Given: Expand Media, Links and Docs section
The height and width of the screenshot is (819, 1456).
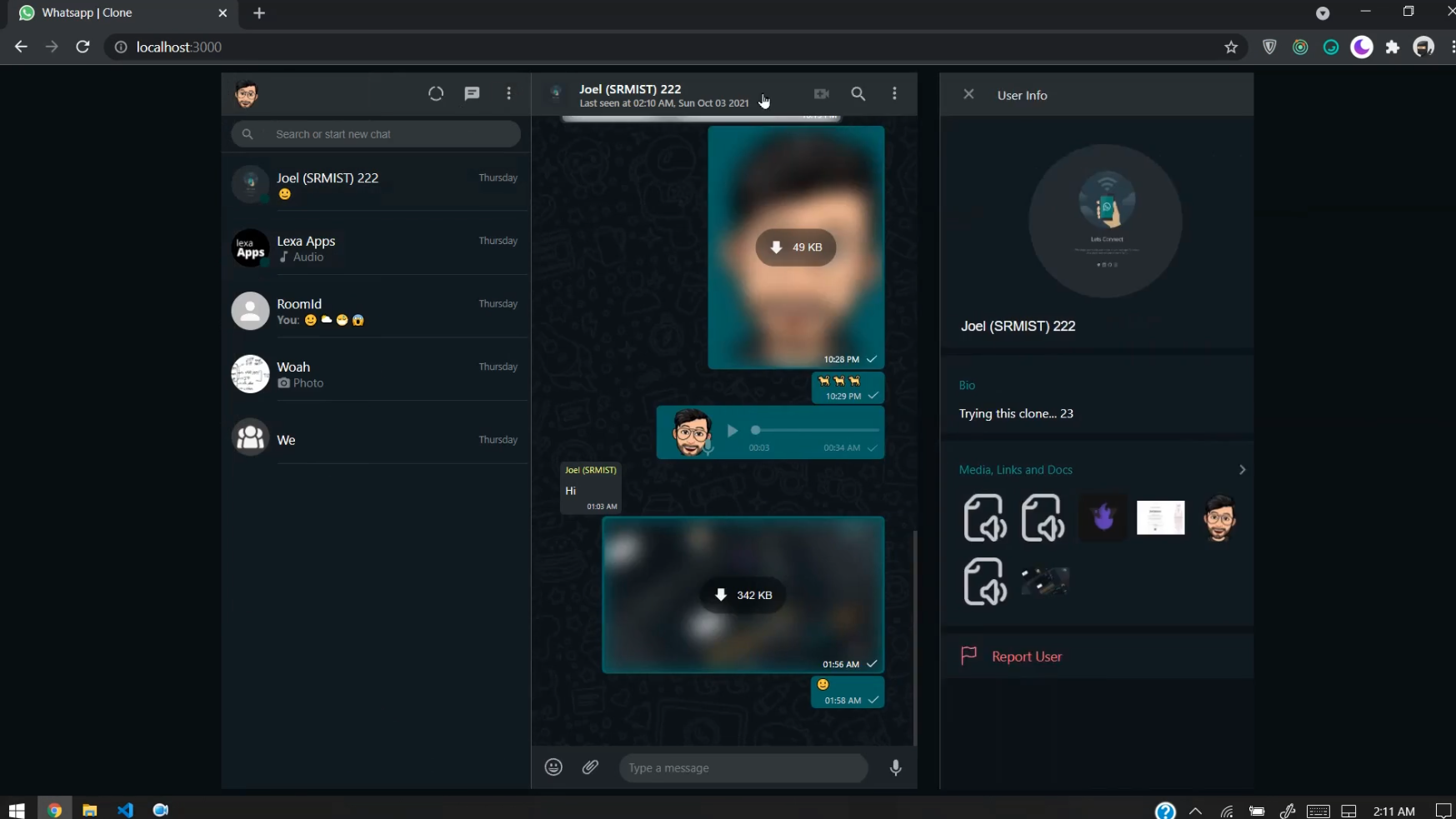Looking at the screenshot, I should (1242, 469).
